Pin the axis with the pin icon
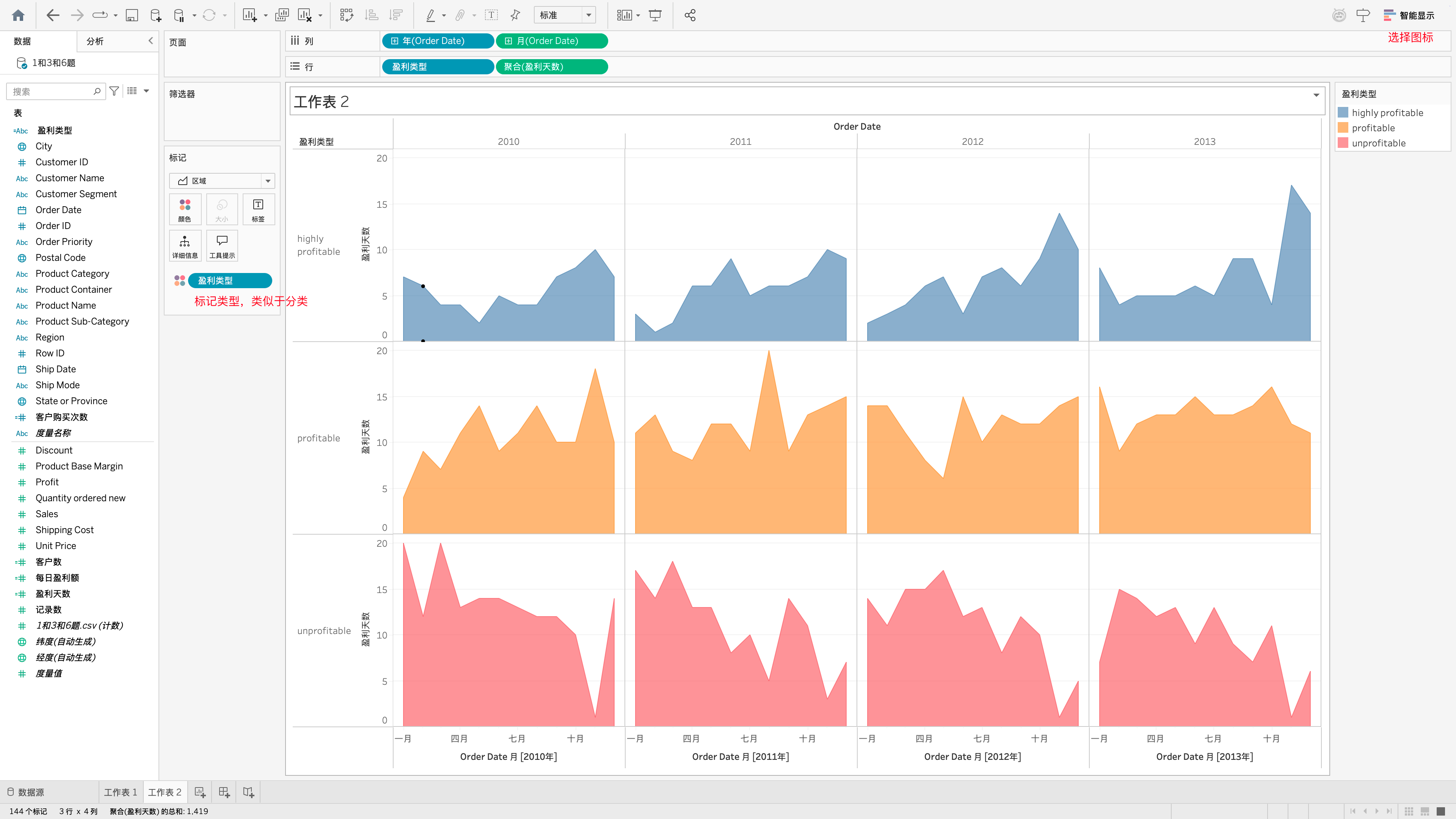Viewport: 1456px width, 819px height. [x=515, y=15]
